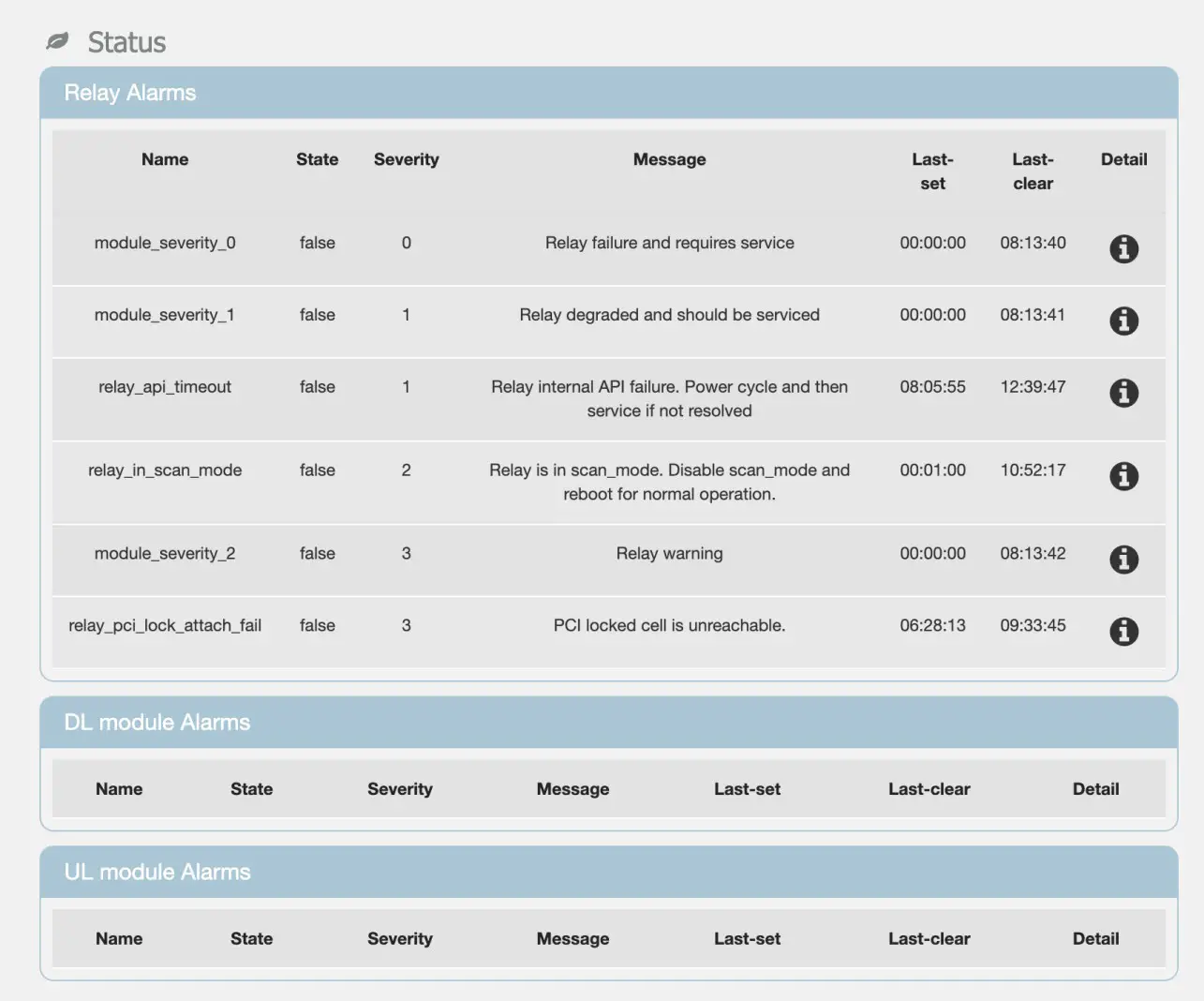Click the 'Relay warning' message cell
The width and height of the screenshot is (1204, 1001).
pos(670,554)
